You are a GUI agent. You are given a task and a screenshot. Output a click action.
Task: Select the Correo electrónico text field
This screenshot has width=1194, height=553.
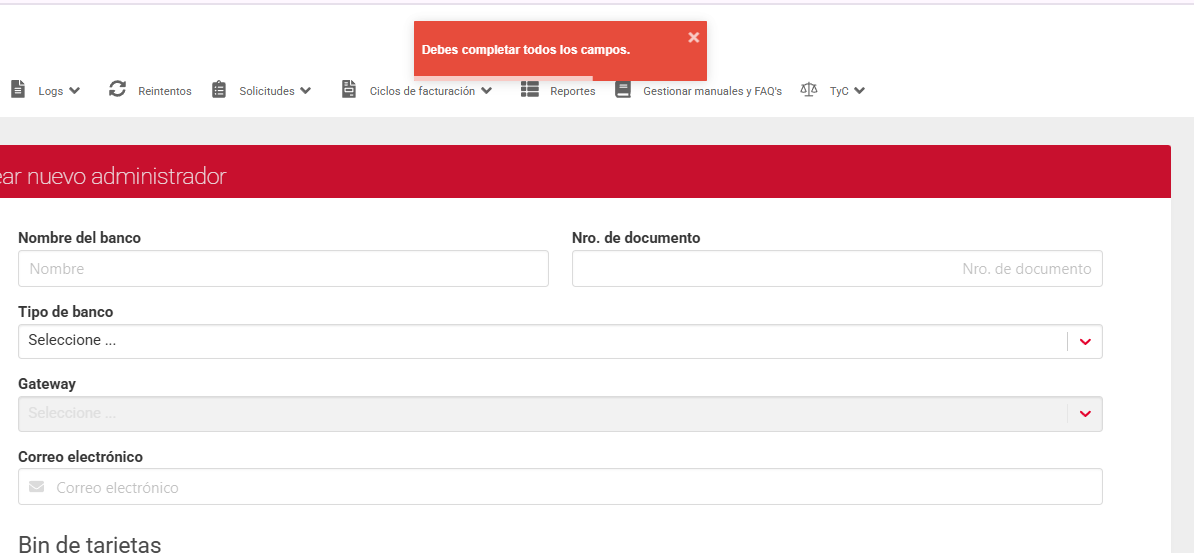(575, 488)
